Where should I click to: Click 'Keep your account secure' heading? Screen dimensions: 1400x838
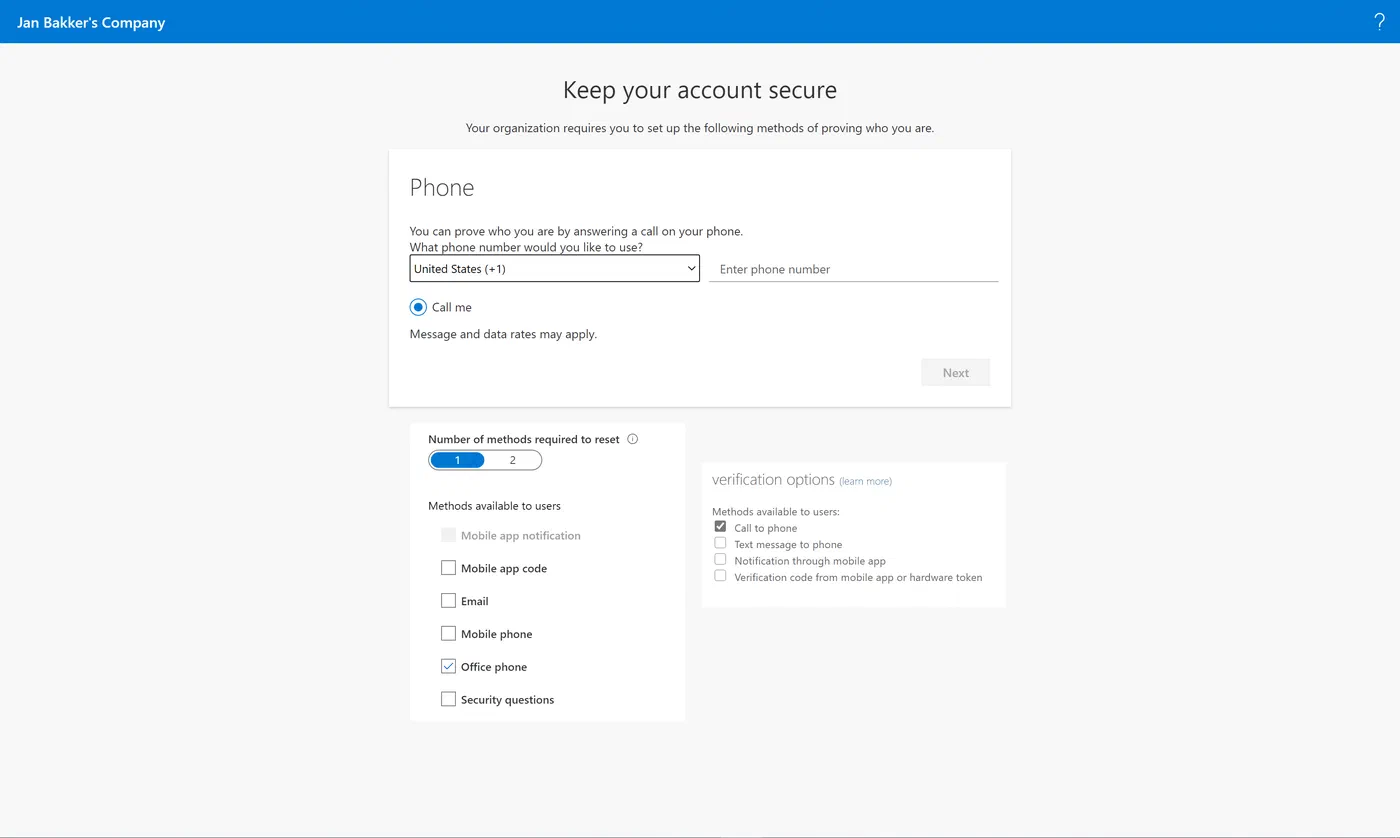click(x=700, y=90)
